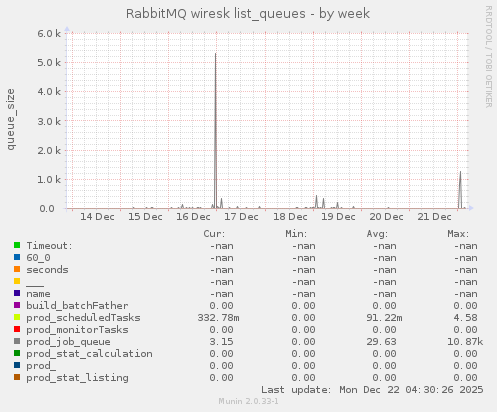Select the name legend label
This screenshot has width=497, height=412.
tap(38, 294)
